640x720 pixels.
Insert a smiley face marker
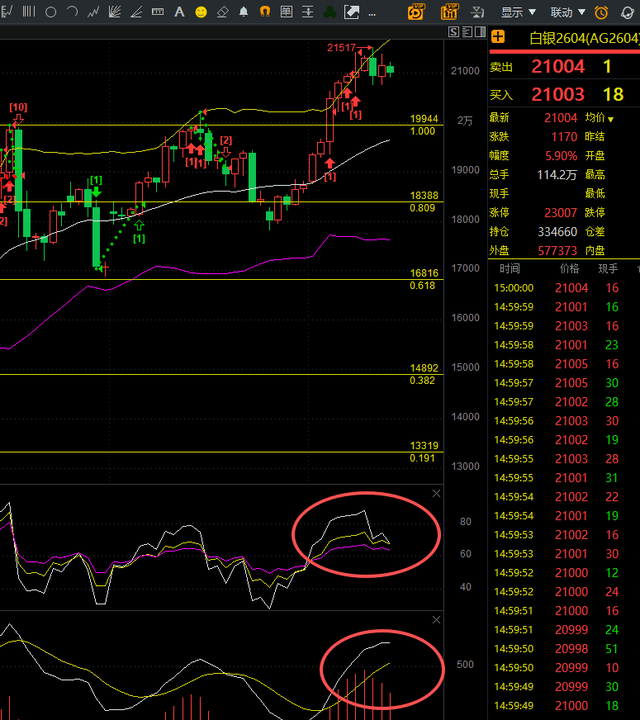(201, 12)
